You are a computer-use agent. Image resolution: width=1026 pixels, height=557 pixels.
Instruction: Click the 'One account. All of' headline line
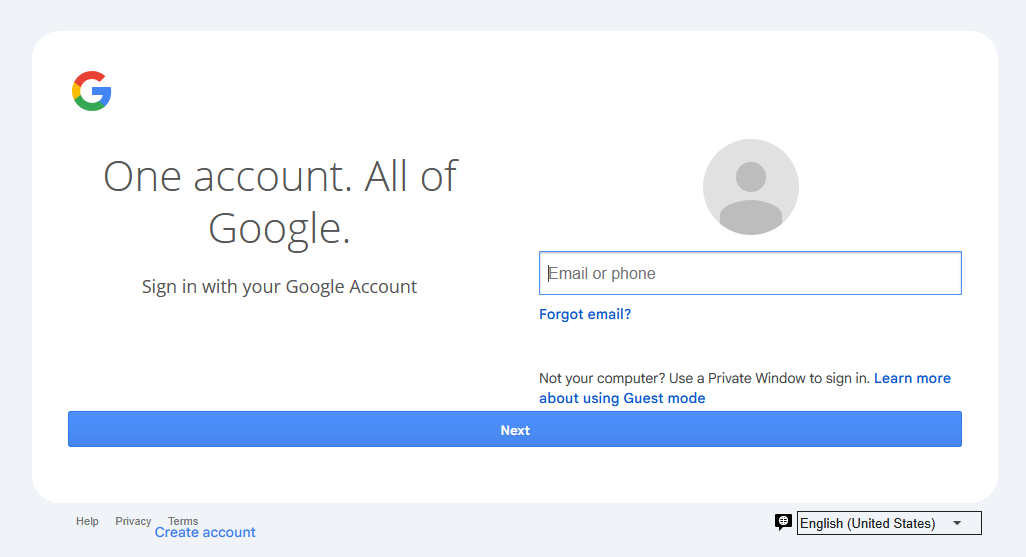click(x=280, y=176)
